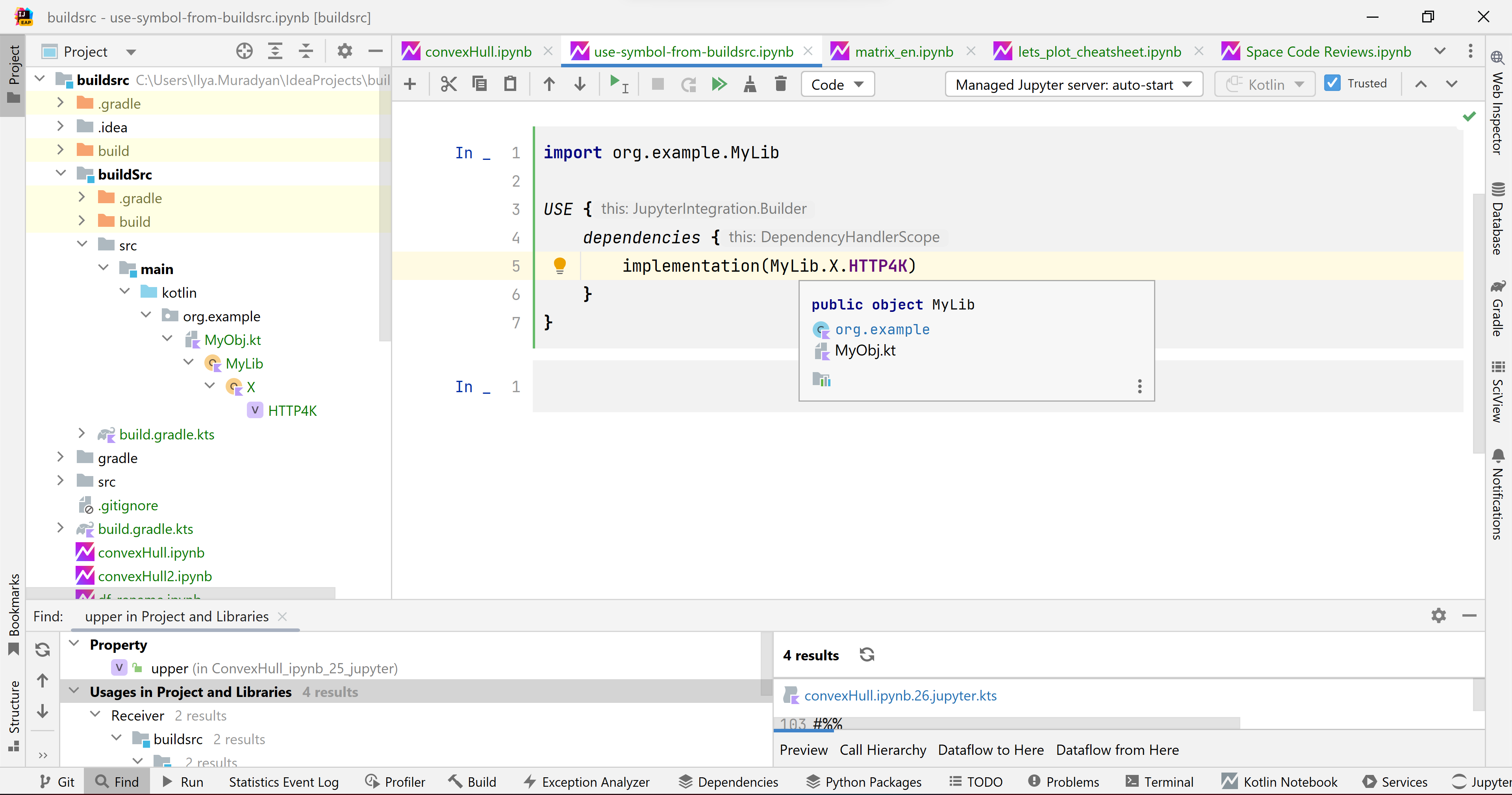Screen dimensions: 1512x795
Task: Collapse Usages in Project and Libraries
Action: tap(74, 691)
